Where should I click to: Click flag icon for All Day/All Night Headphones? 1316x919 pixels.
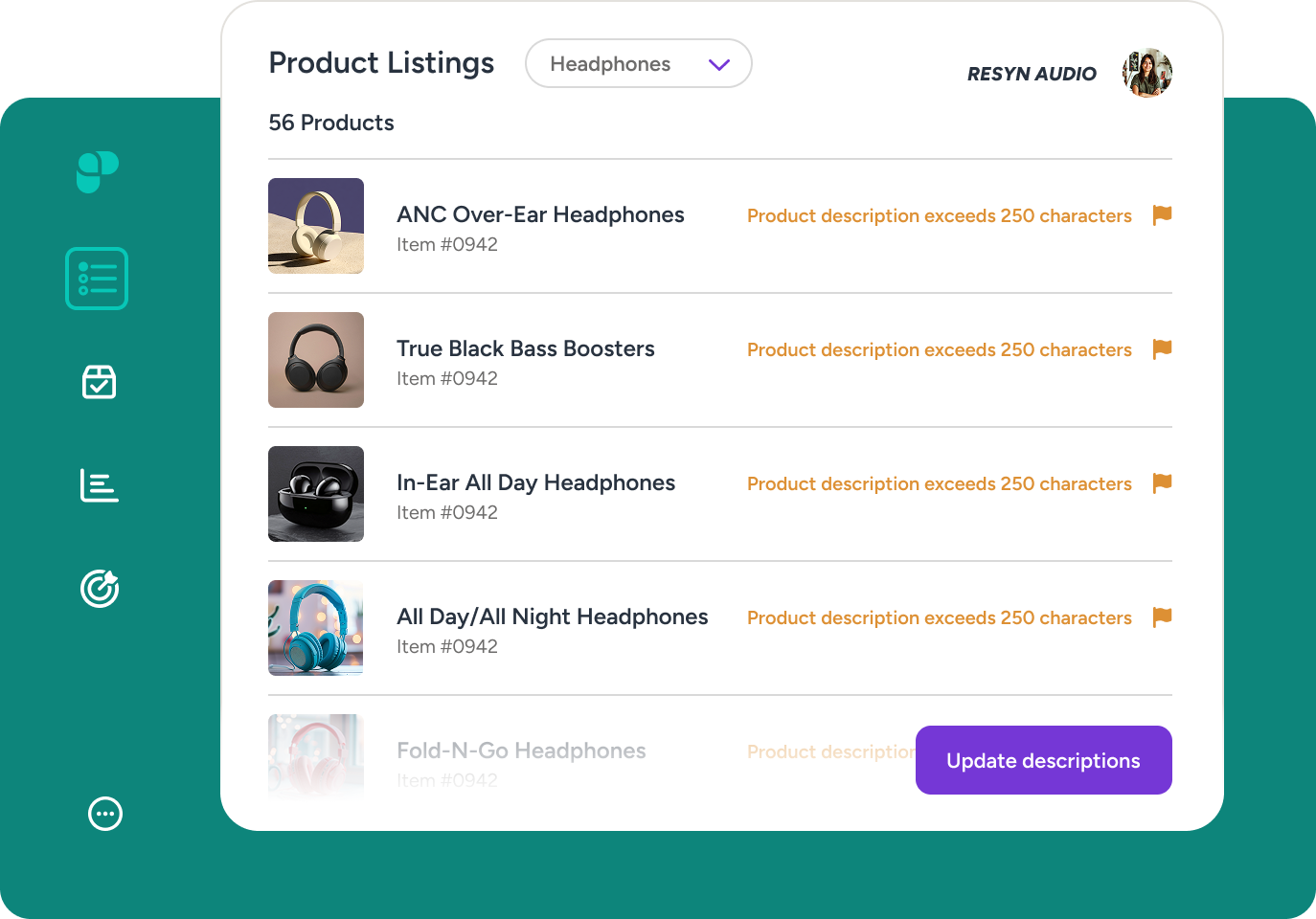click(x=1162, y=617)
